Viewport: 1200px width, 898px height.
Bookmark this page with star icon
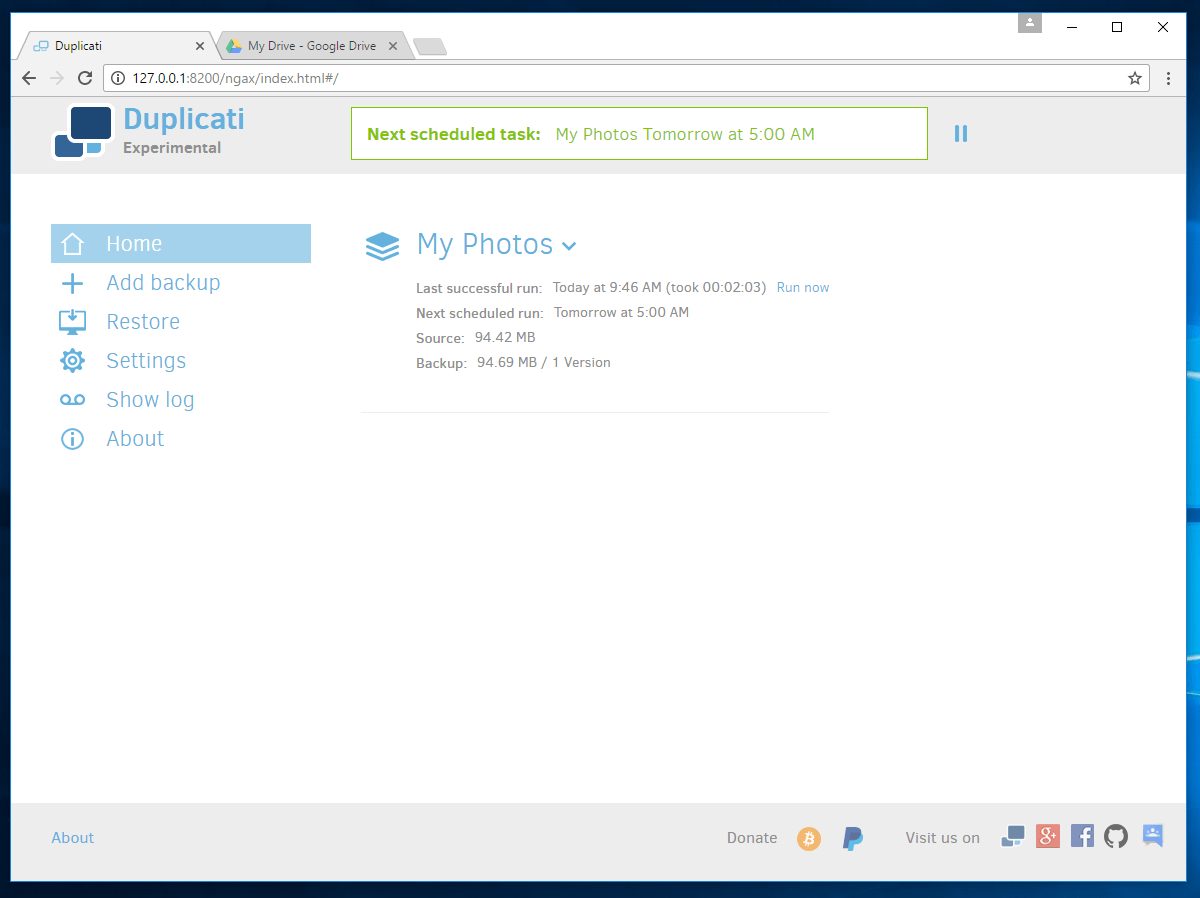coord(1135,78)
